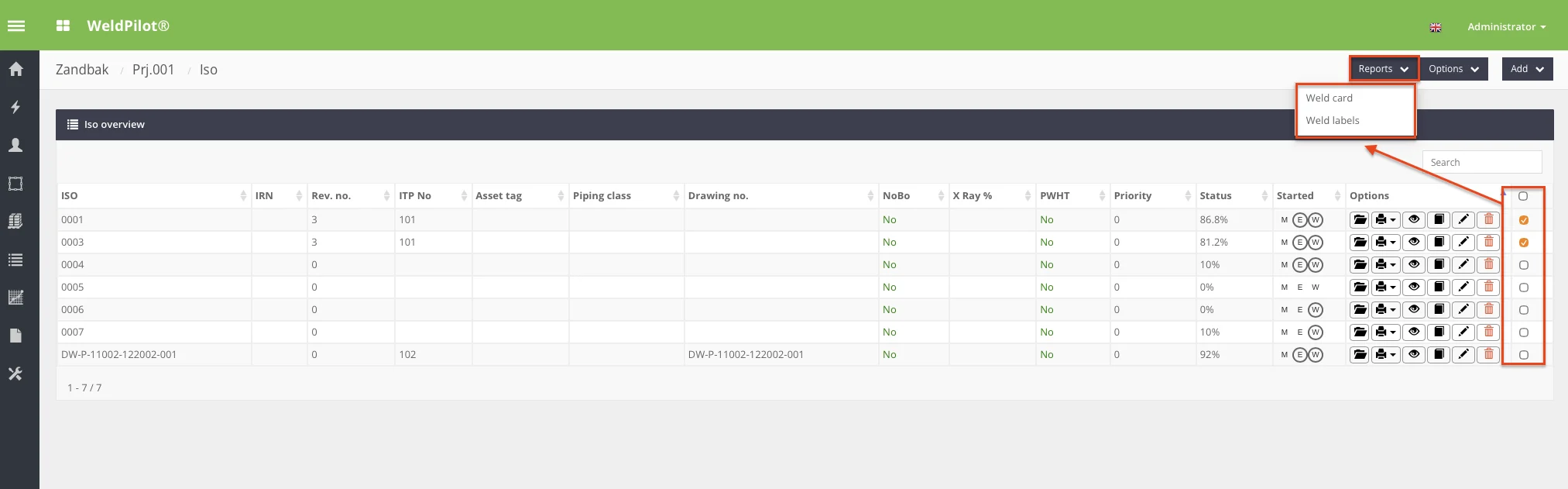
Task: Toggle the select-all checkbox in the header row
Action: [1523, 196]
